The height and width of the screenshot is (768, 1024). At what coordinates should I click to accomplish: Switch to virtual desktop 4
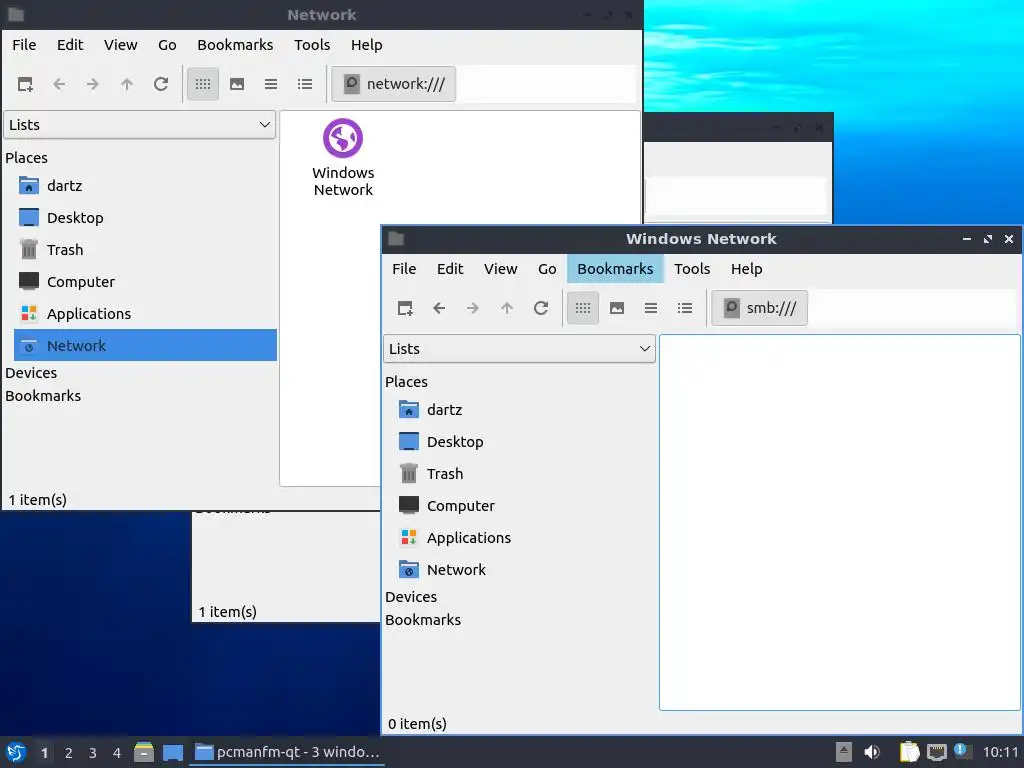117,753
